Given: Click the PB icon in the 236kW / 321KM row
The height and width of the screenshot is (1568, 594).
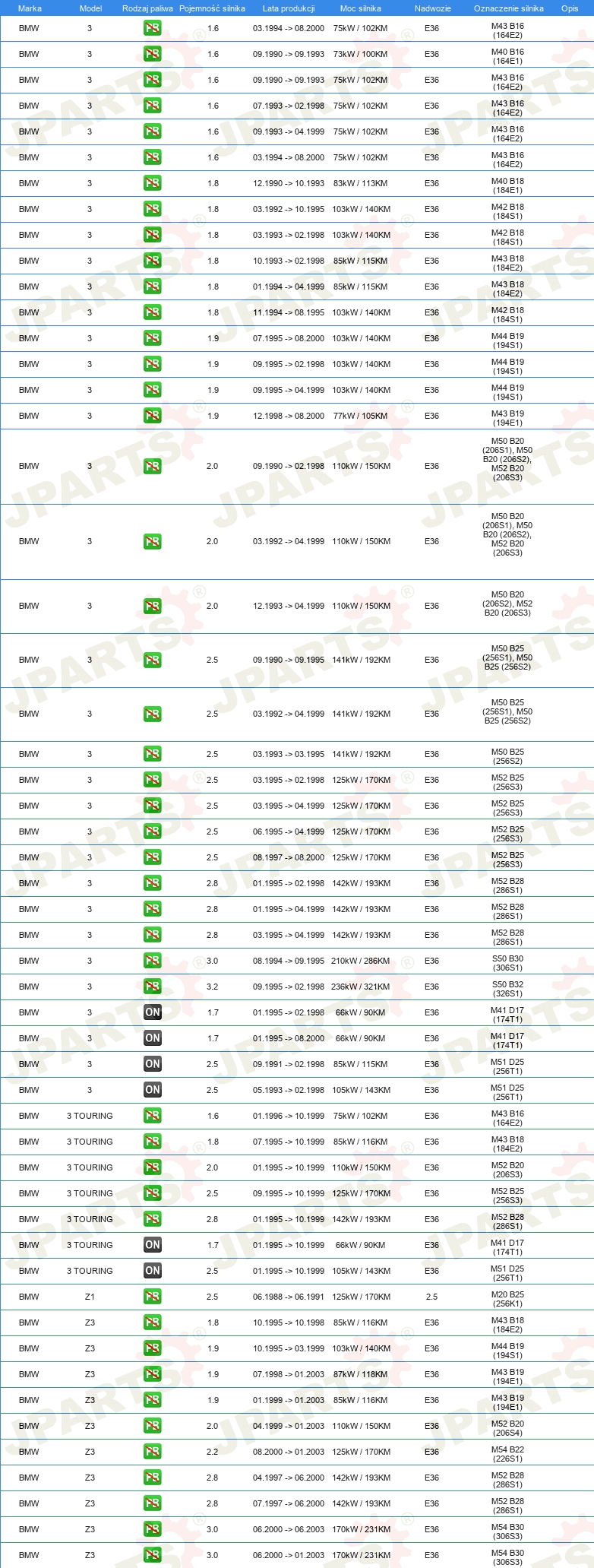Looking at the screenshot, I should tap(152, 987).
